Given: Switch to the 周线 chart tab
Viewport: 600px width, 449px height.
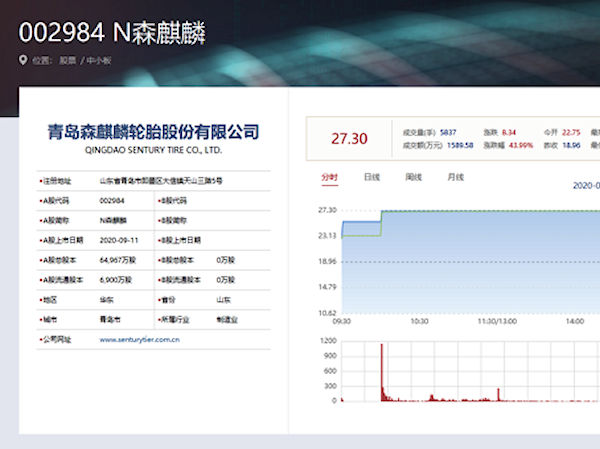Looking at the screenshot, I should tap(414, 177).
